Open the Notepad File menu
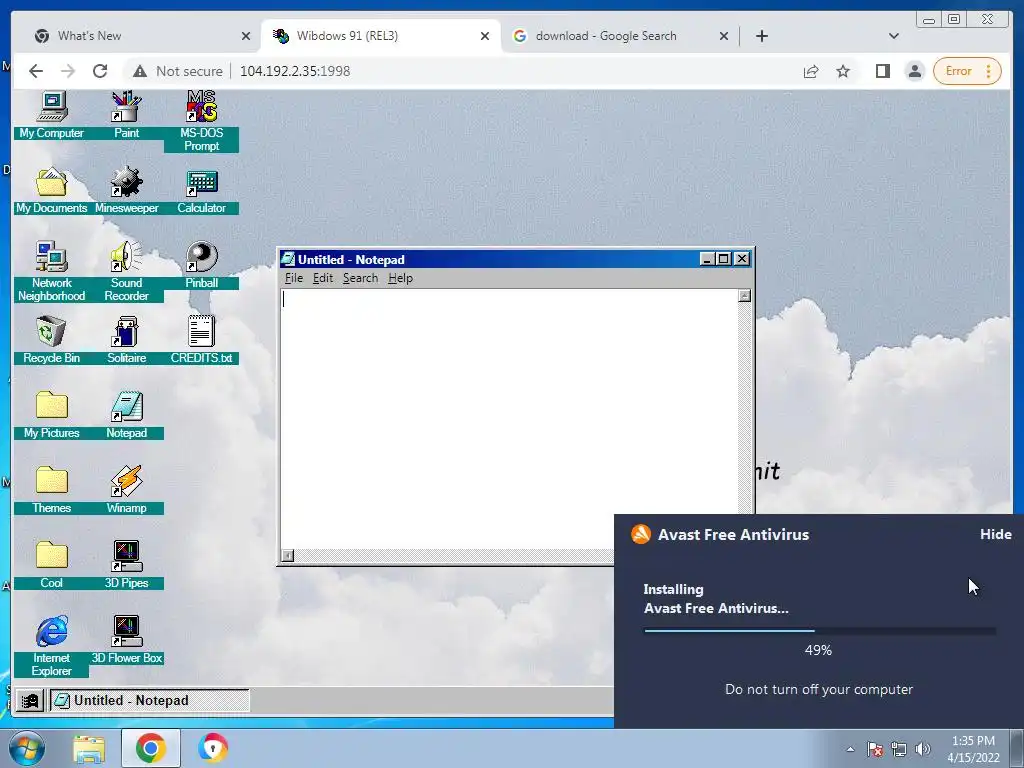This screenshot has height=768, width=1024. [x=294, y=278]
